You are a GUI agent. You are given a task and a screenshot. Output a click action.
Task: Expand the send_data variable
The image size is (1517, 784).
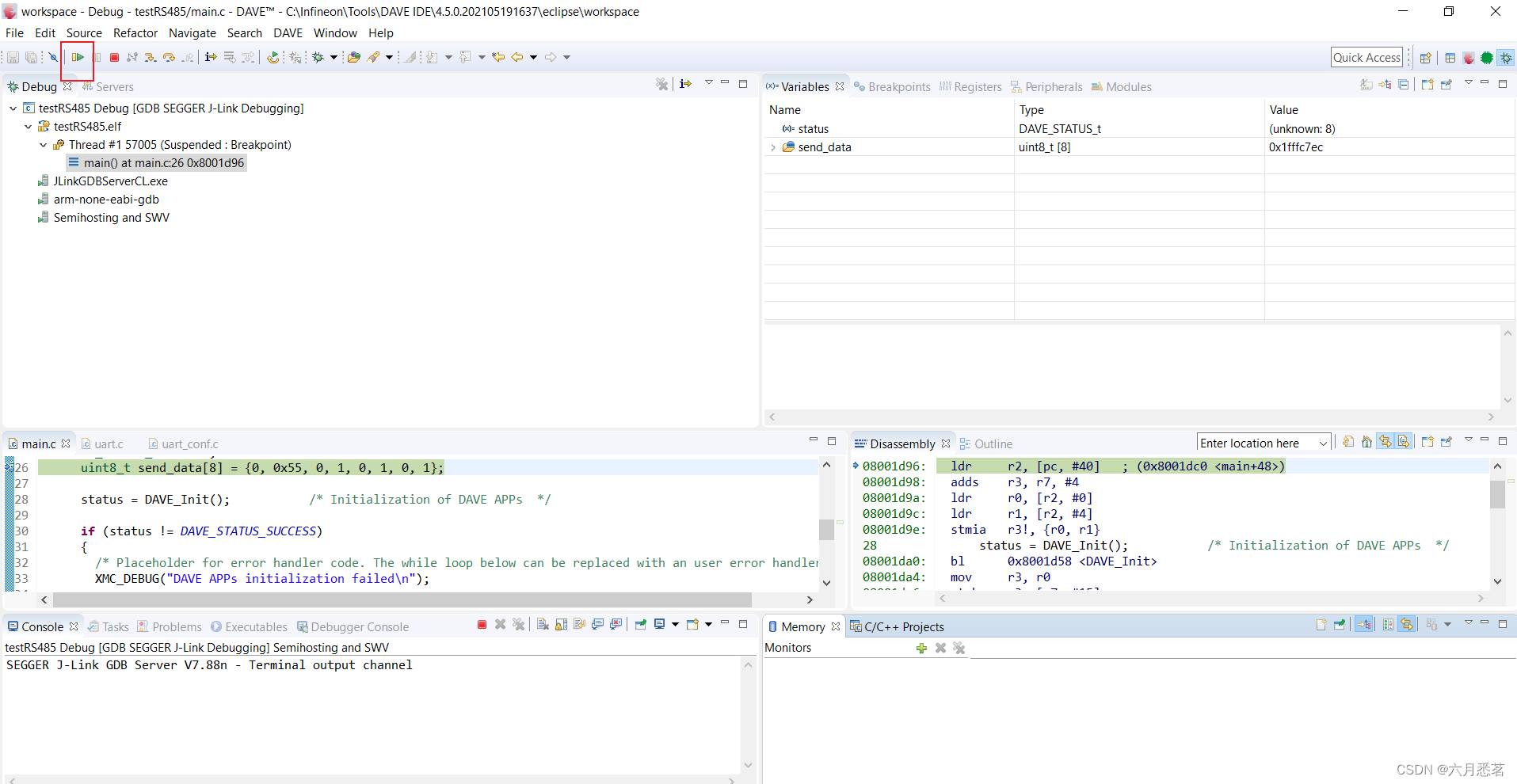pos(772,147)
